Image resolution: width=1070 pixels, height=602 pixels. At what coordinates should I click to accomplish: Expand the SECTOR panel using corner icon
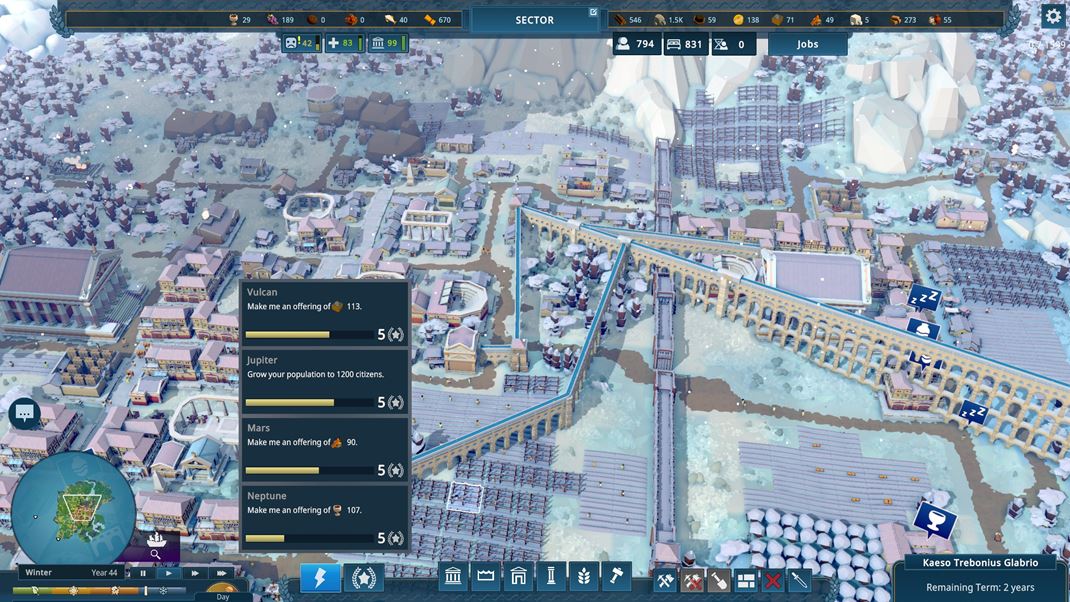(x=593, y=13)
